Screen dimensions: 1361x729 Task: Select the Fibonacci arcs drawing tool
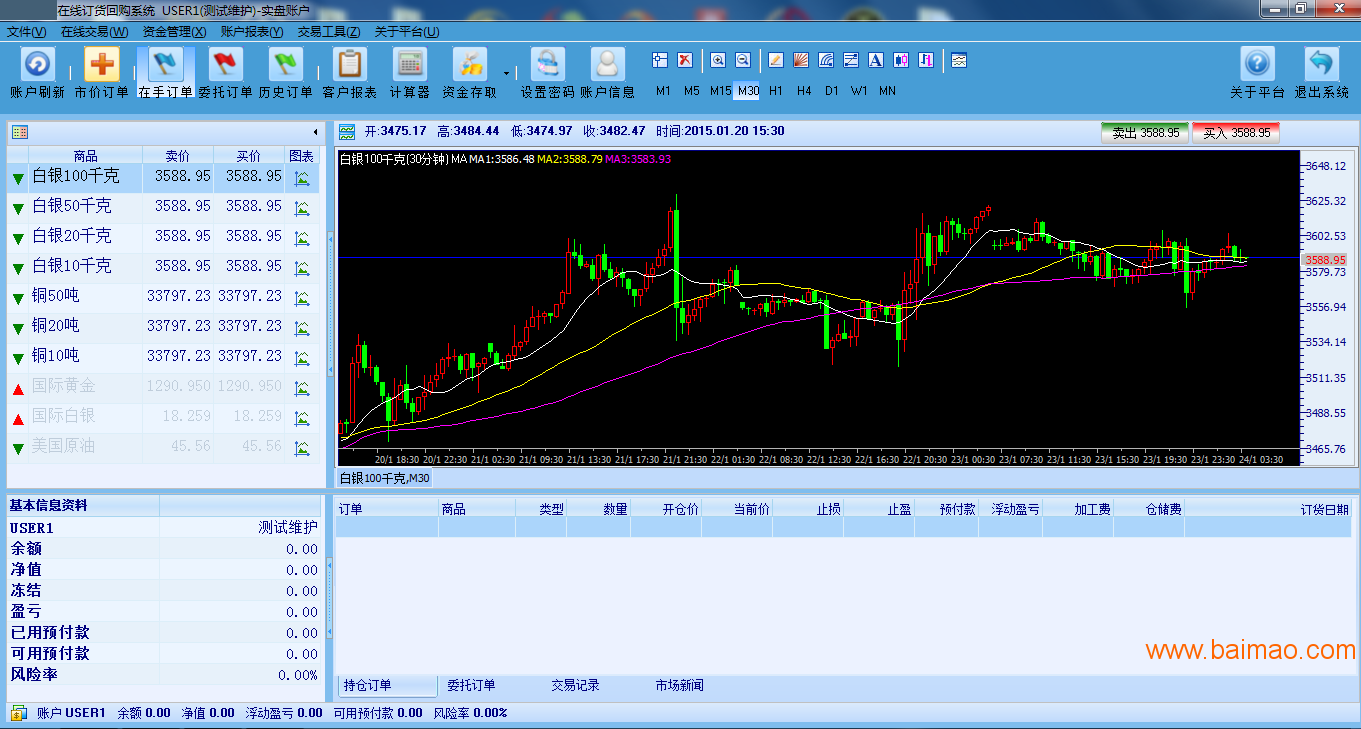826,60
